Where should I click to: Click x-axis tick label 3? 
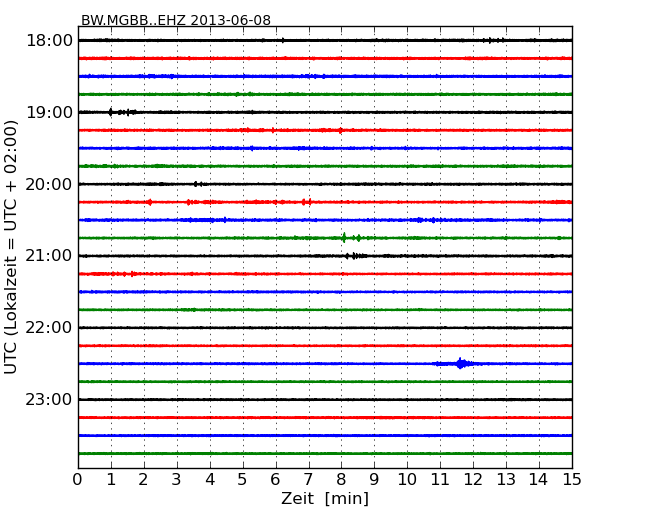177,480
